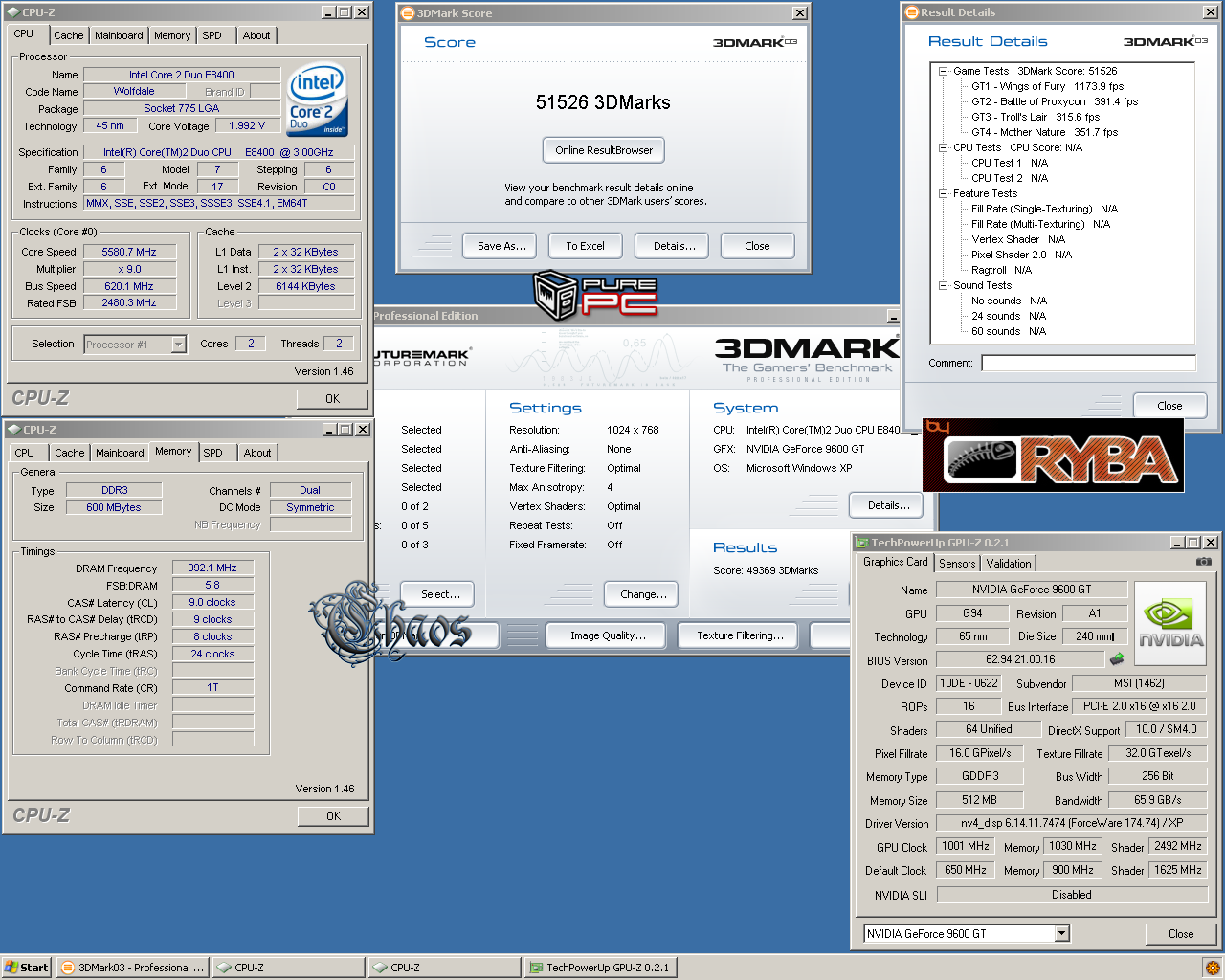Click Change button under Settings
The width and height of the screenshot is (1225, 980).
[x=643, y=594]
